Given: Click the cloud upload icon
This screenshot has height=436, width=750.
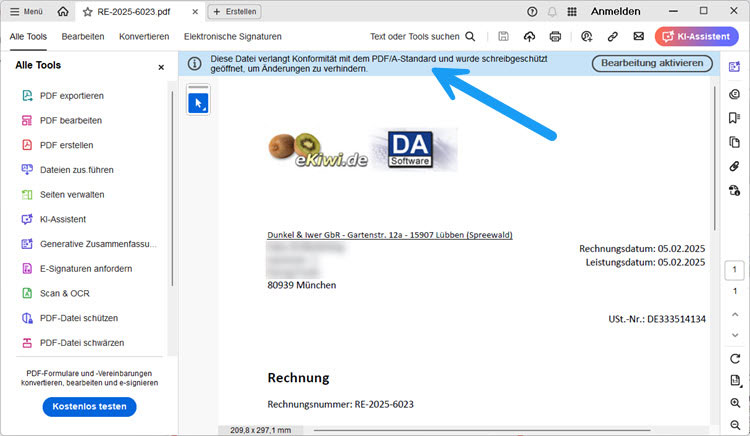Looking at the screenshot, I should [x=529, y=36].
